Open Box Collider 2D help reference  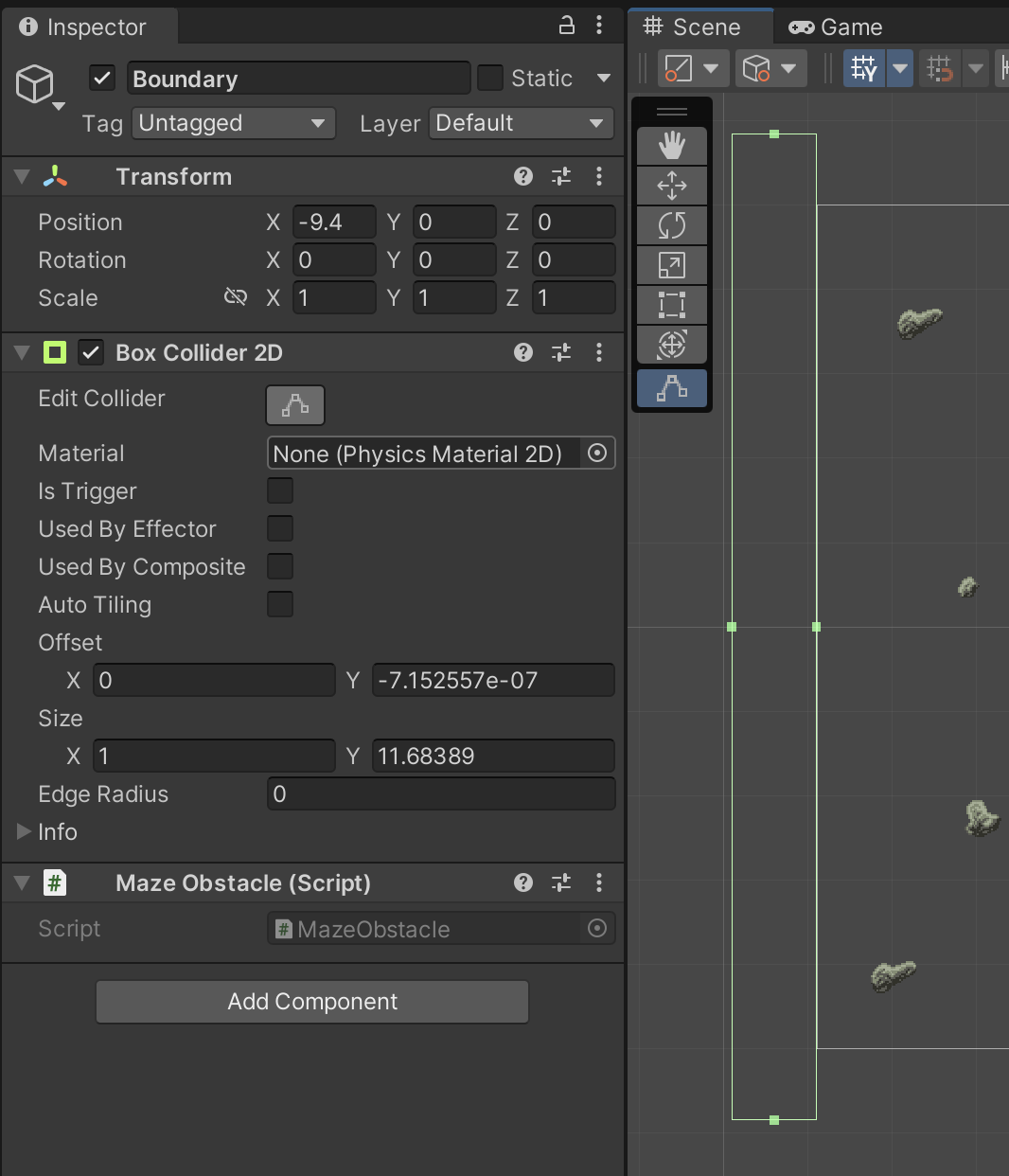[x=523, y=352]
